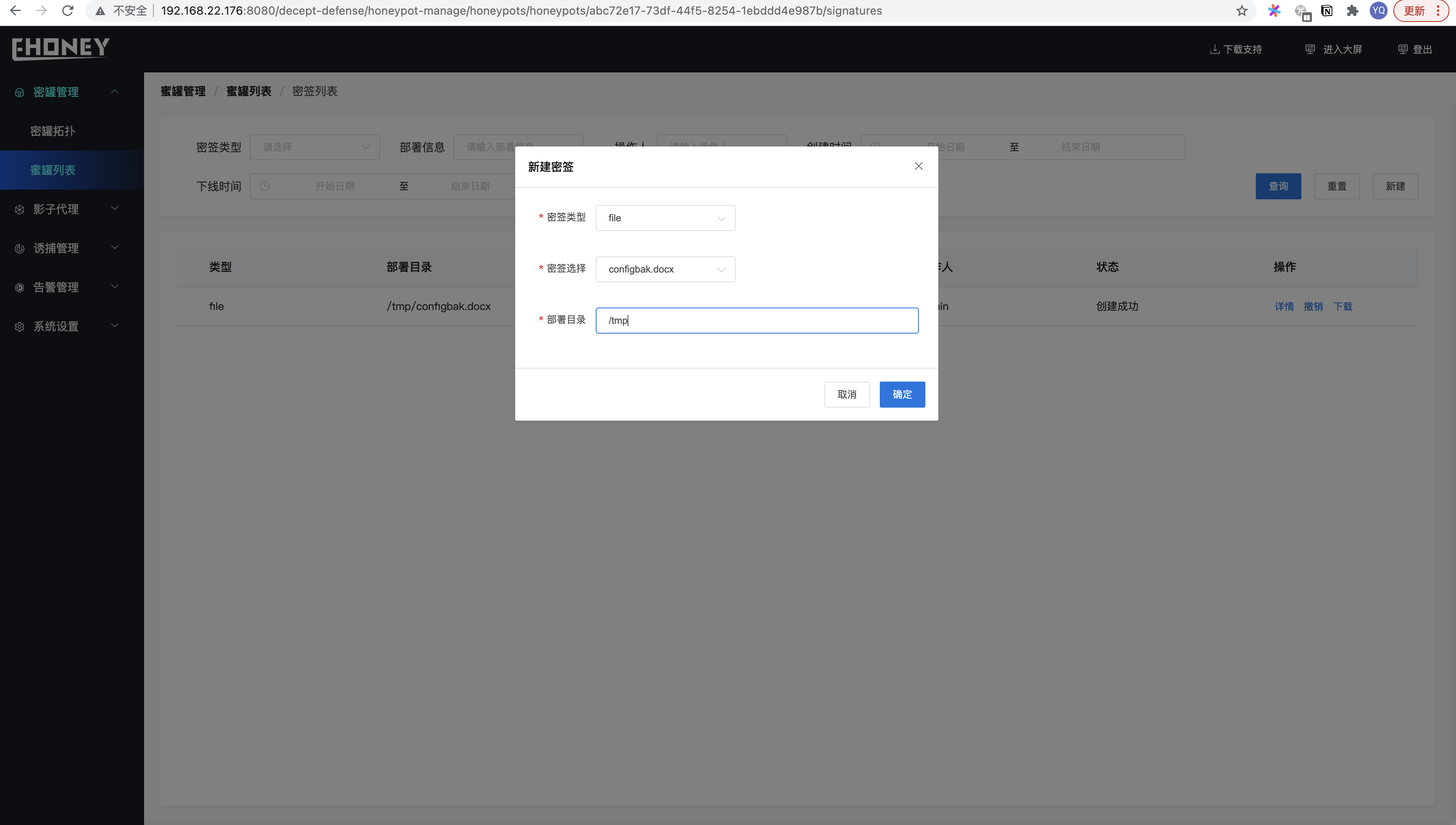This screenshot has width=1456, height=825.
Task: Click 取消 to cancel the dialog
Action: coord(847,394)
